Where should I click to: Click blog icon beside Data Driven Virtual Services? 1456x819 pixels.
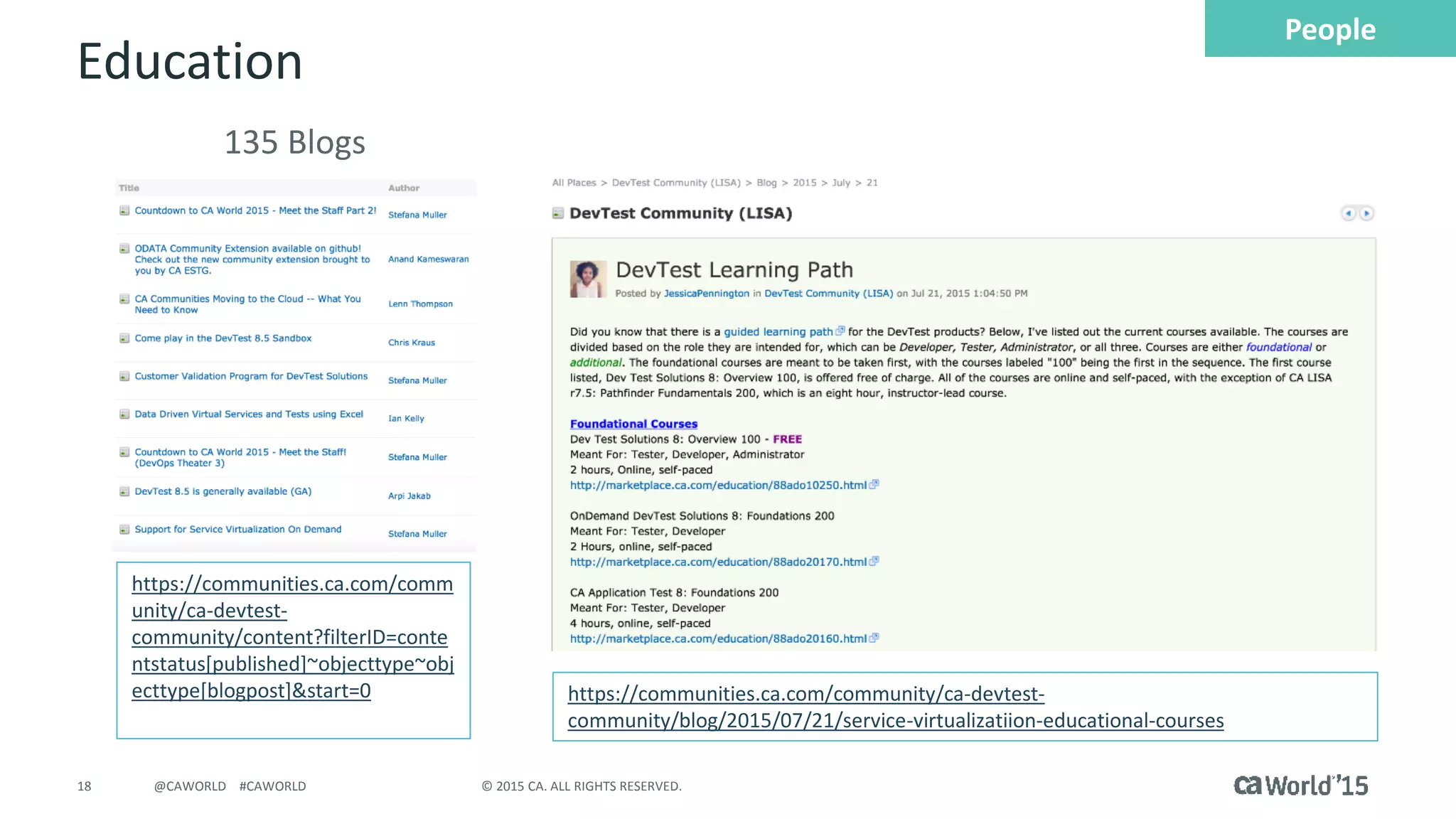pyautogui.click(x=124, y=414)
